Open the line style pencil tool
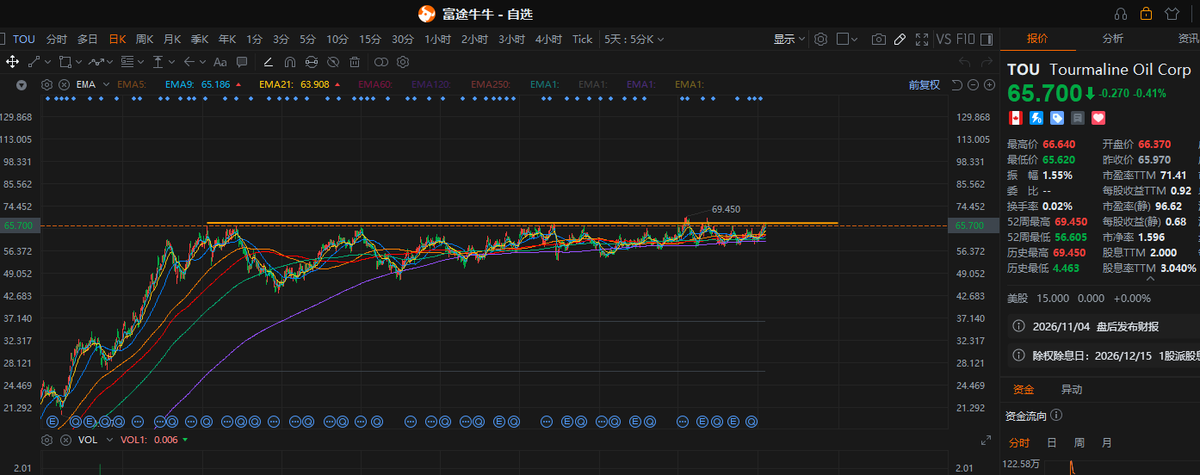Viewport: 1200px width, 475px height. click(268, 60)
